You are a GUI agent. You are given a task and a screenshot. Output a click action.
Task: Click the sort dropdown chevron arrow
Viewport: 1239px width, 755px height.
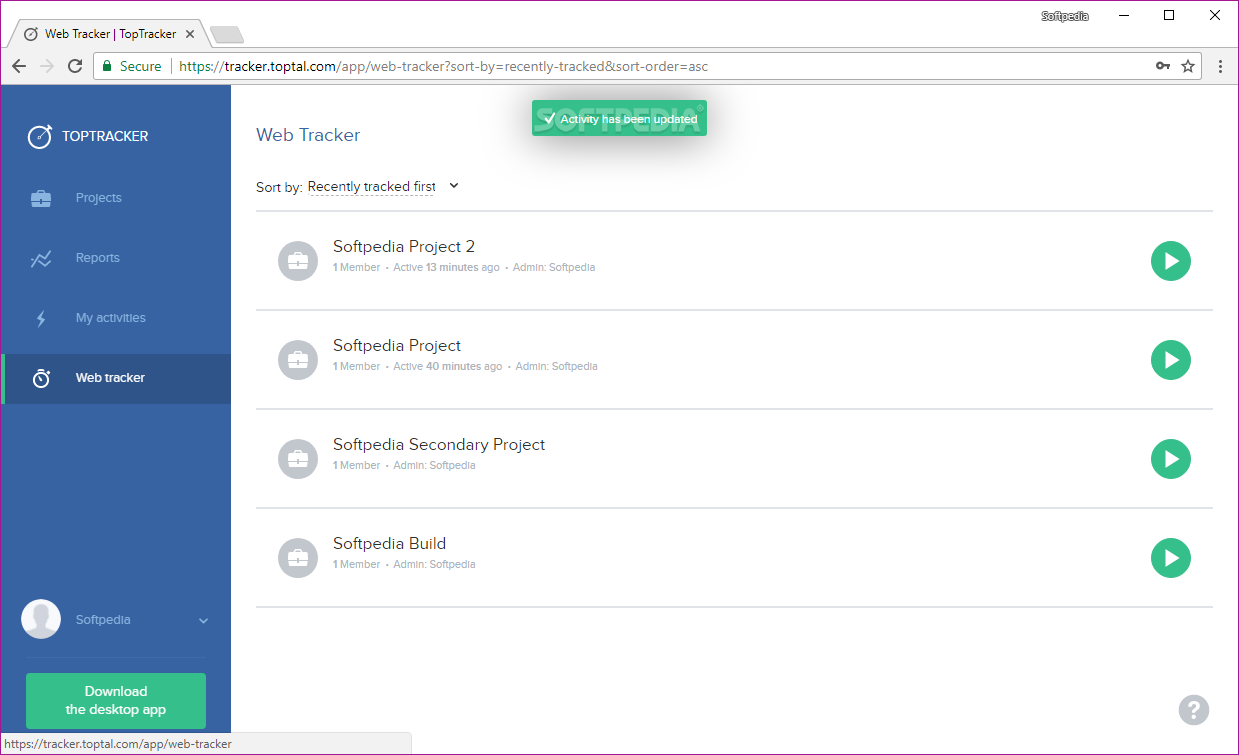click(x=454, y=185)
